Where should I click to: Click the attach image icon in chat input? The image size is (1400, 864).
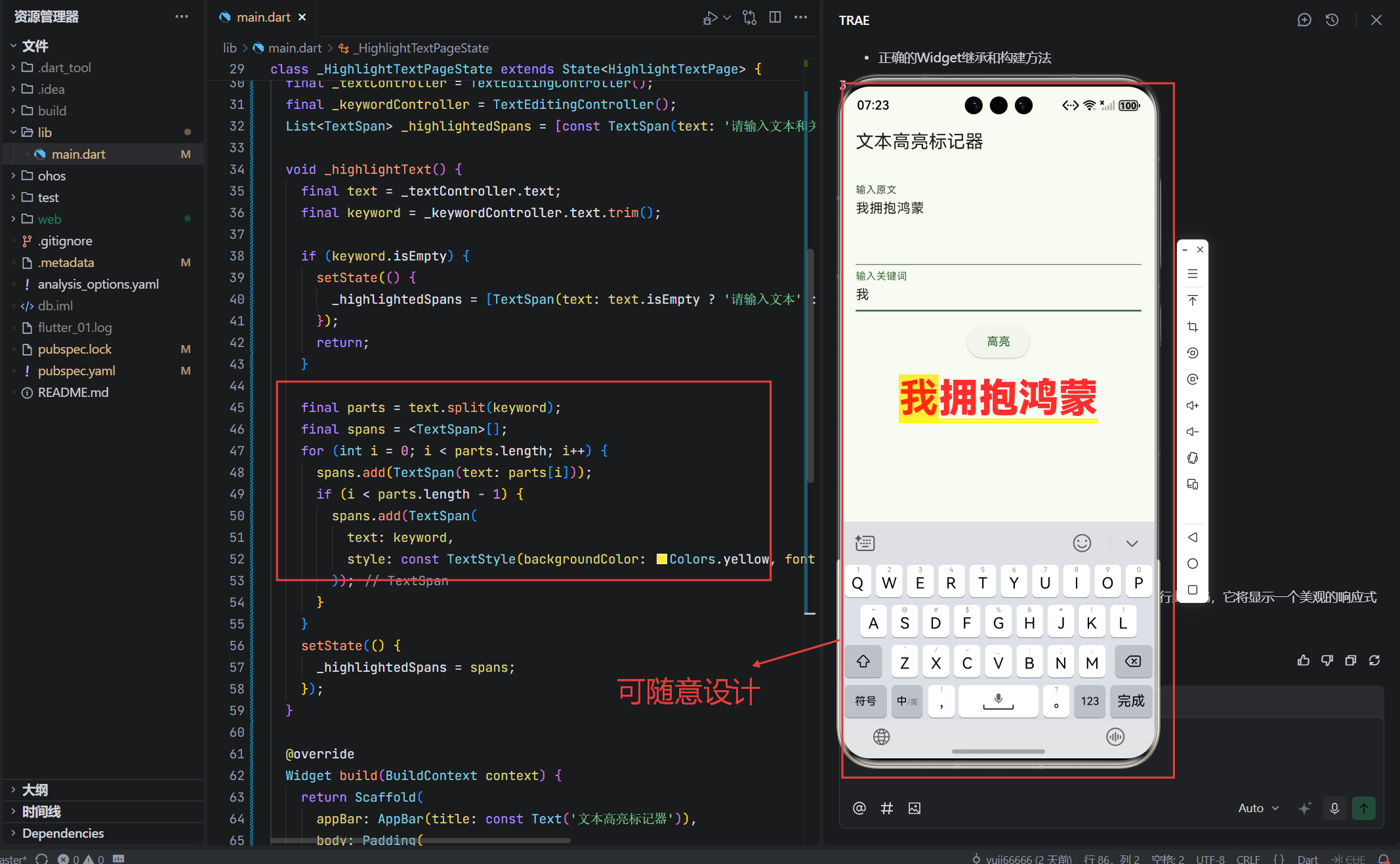pos(915,808)
